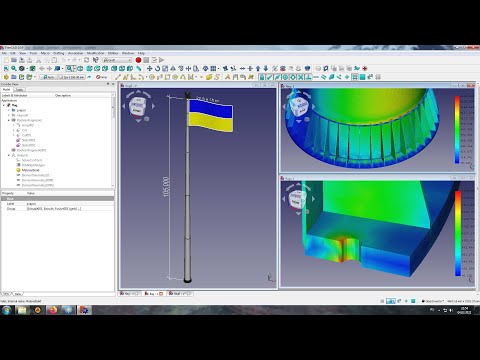The width and height of the screenshot is (480, 360).
Task: Go forward with the right navigation arrow
Action: (x=49, y=68)
